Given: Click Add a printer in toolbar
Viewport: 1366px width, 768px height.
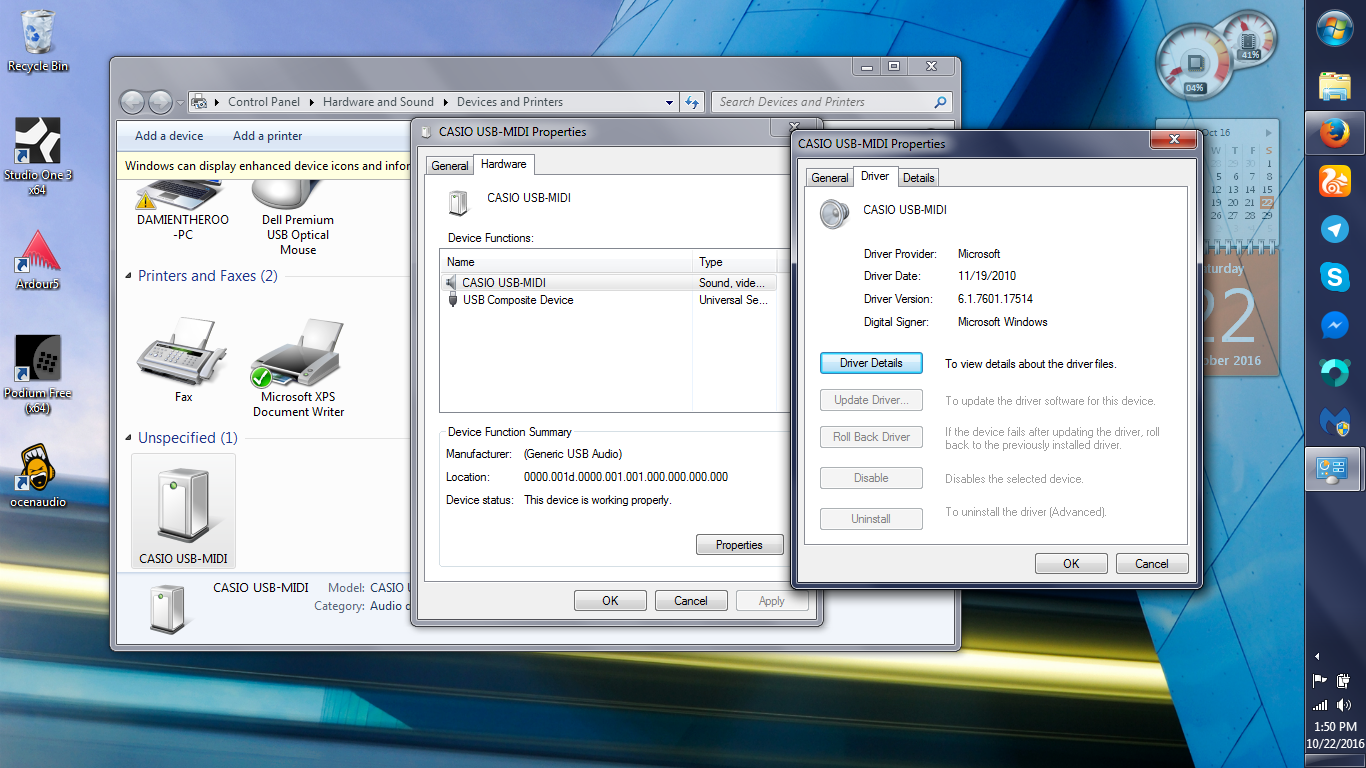Looking at the screenshot, I should click(267, 136).
